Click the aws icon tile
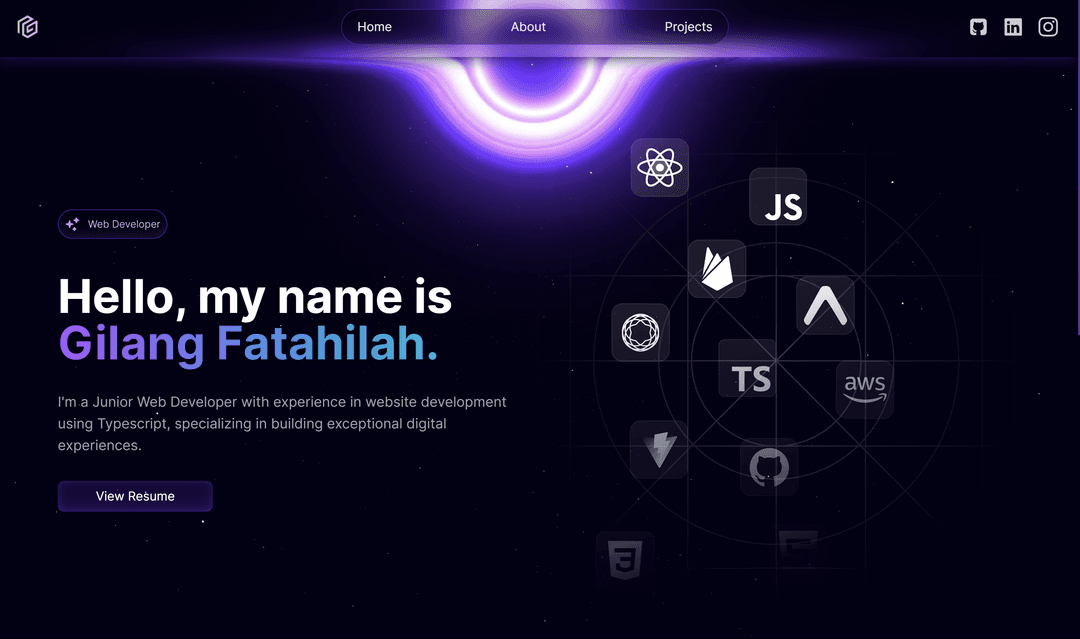 pos(864,389)
